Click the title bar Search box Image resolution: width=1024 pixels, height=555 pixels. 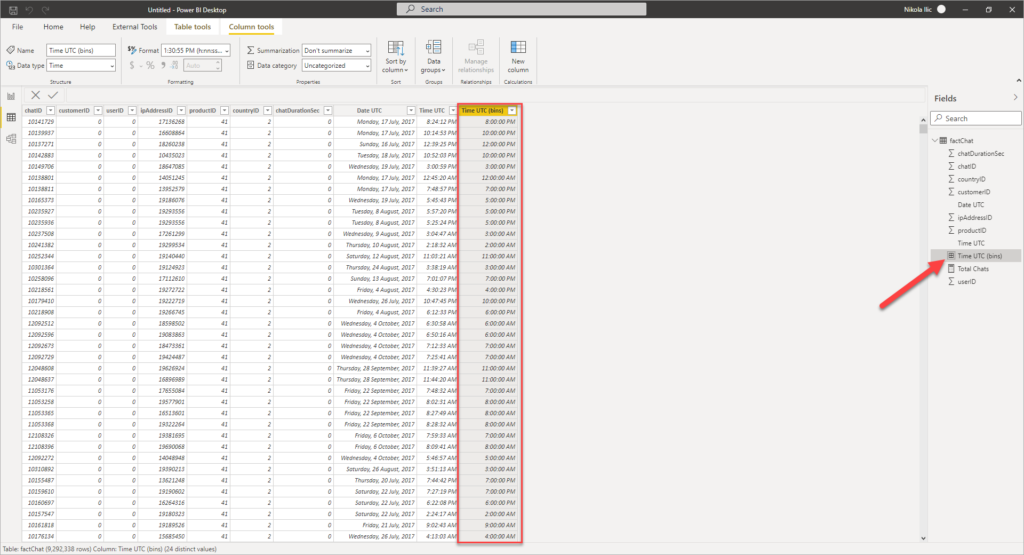[522, 9]
